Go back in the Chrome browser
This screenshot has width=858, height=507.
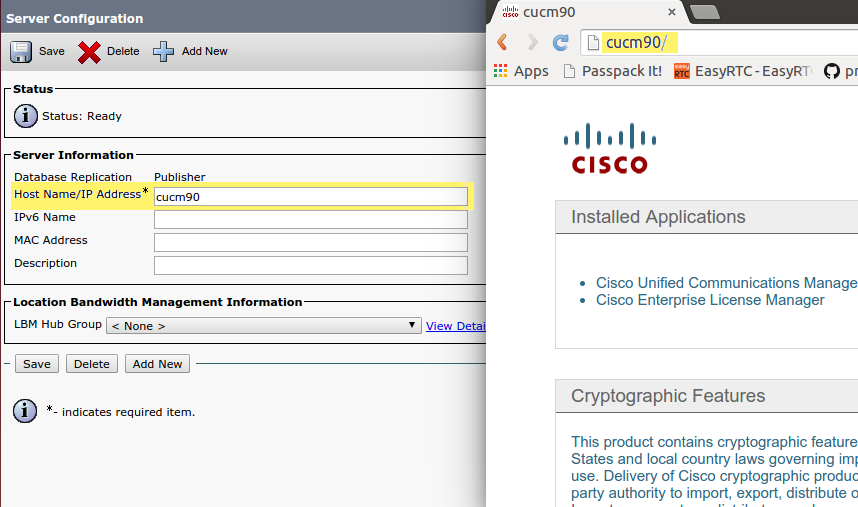502,42
